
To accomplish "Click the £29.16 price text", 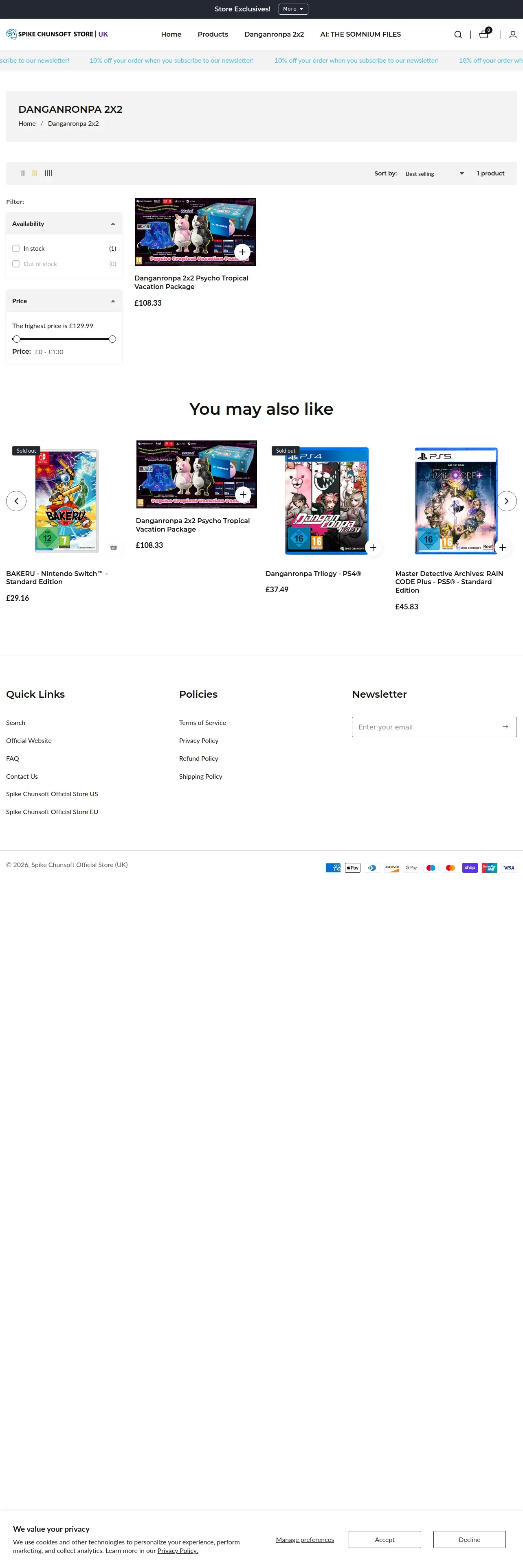I will [18, 598].
